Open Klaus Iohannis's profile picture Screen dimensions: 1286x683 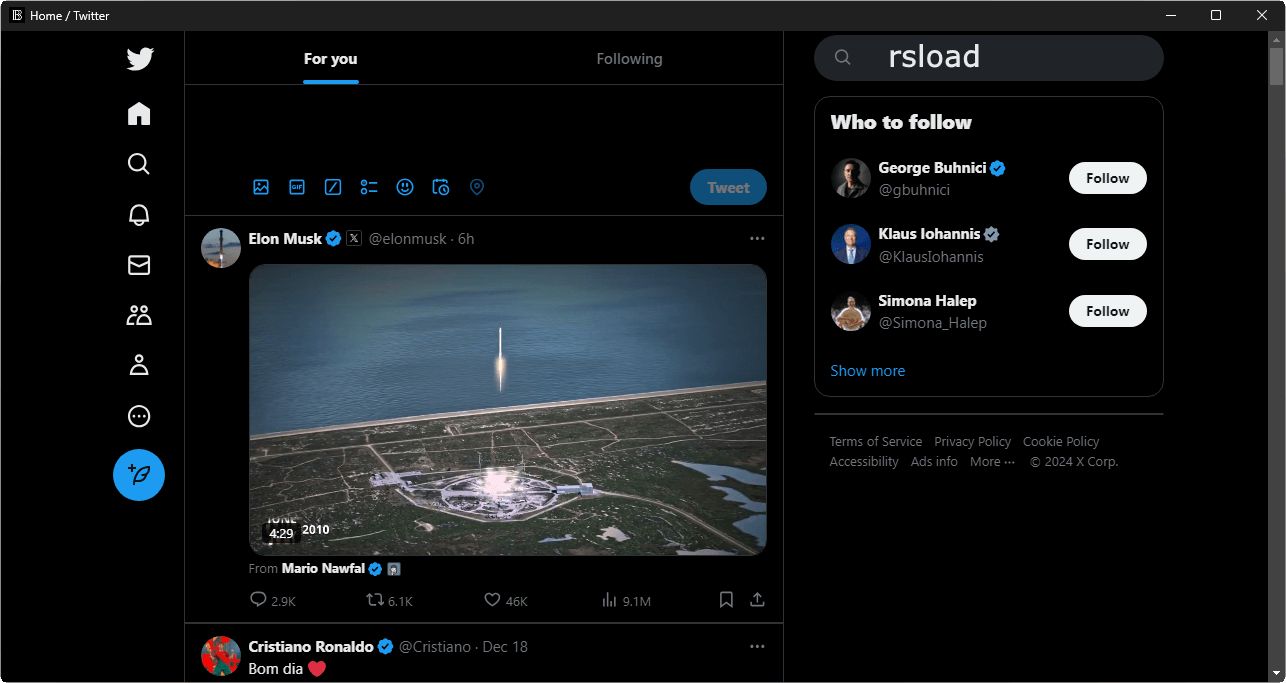(x=851, y=244)
